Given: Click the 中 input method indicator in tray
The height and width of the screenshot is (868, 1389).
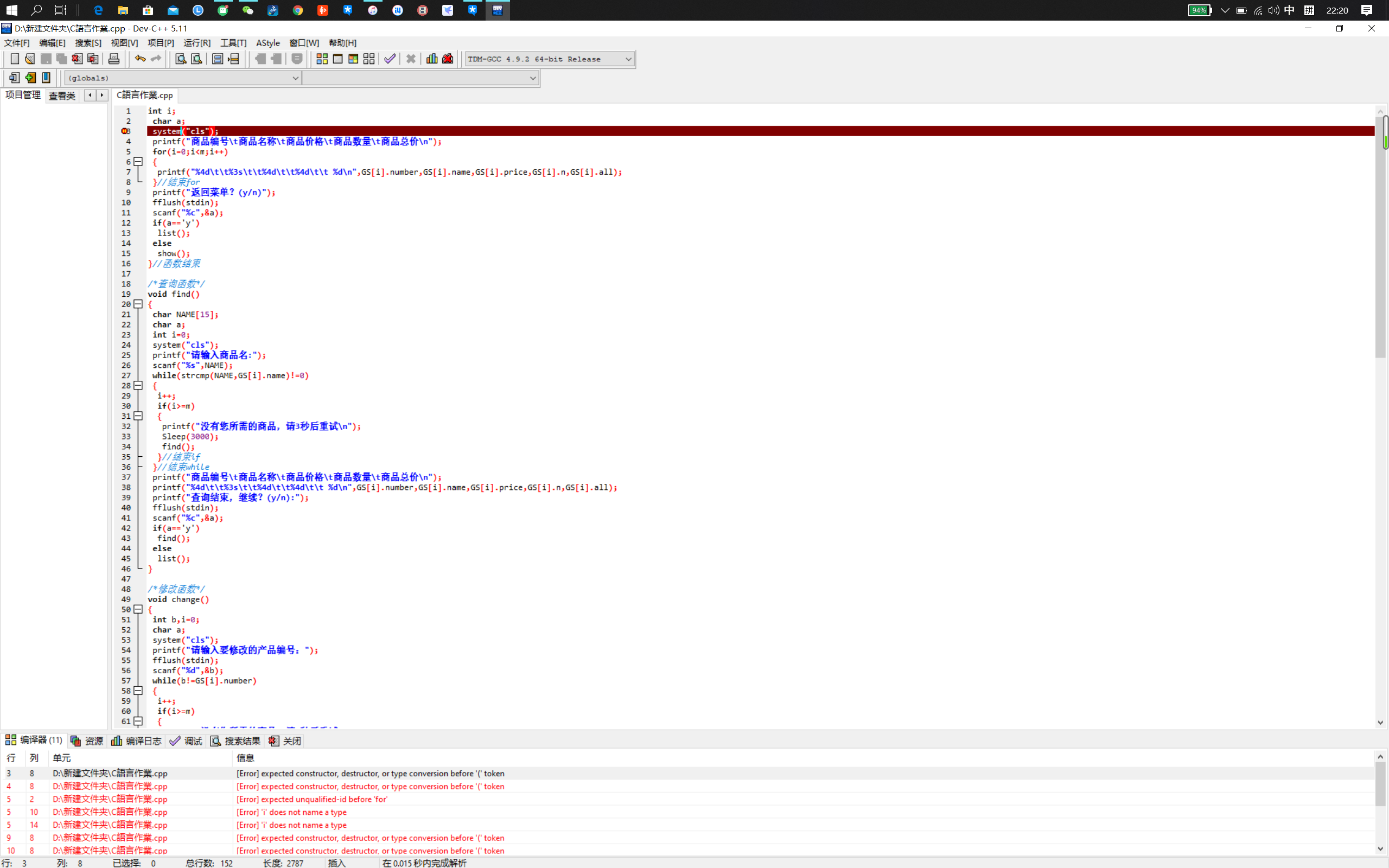Looking at the screenshot, I should (1289, 10).
